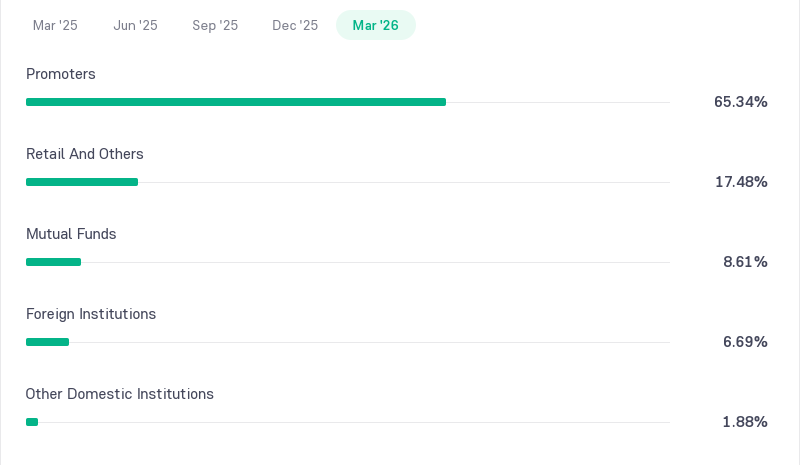View the Dec '25 quarter data

click(x=295, y=25)
